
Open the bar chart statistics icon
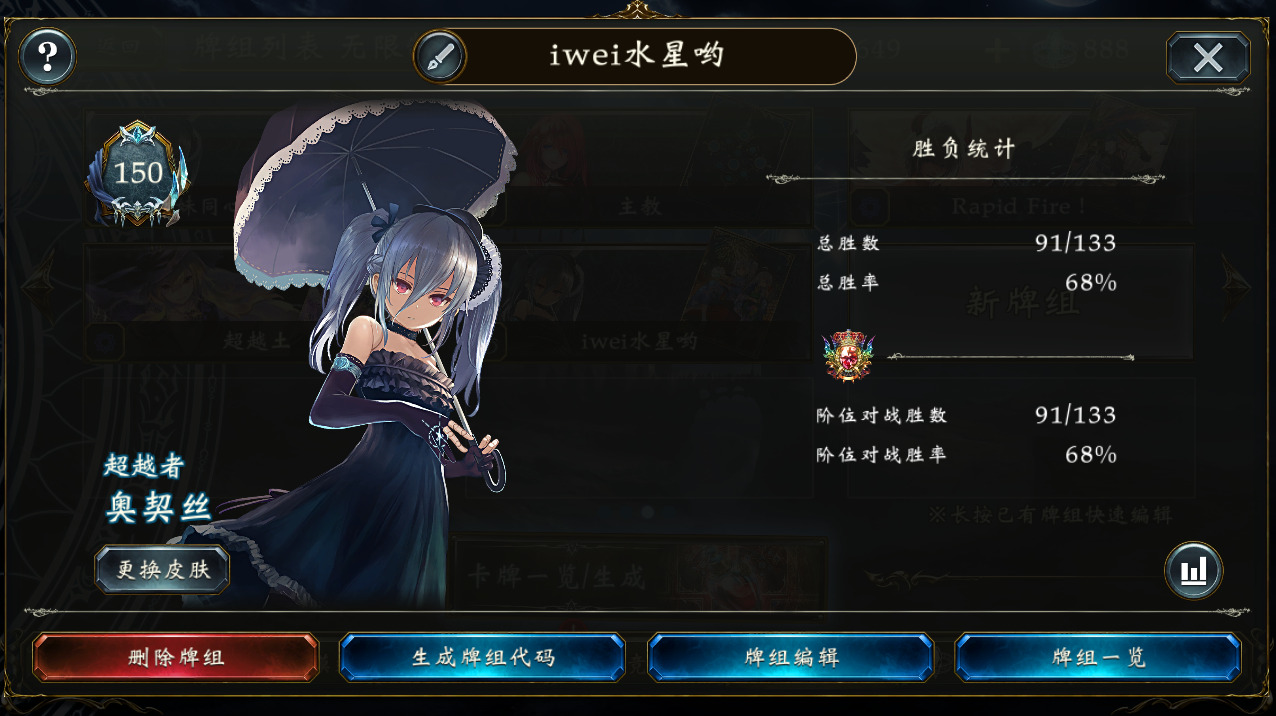pos(1194,571)
